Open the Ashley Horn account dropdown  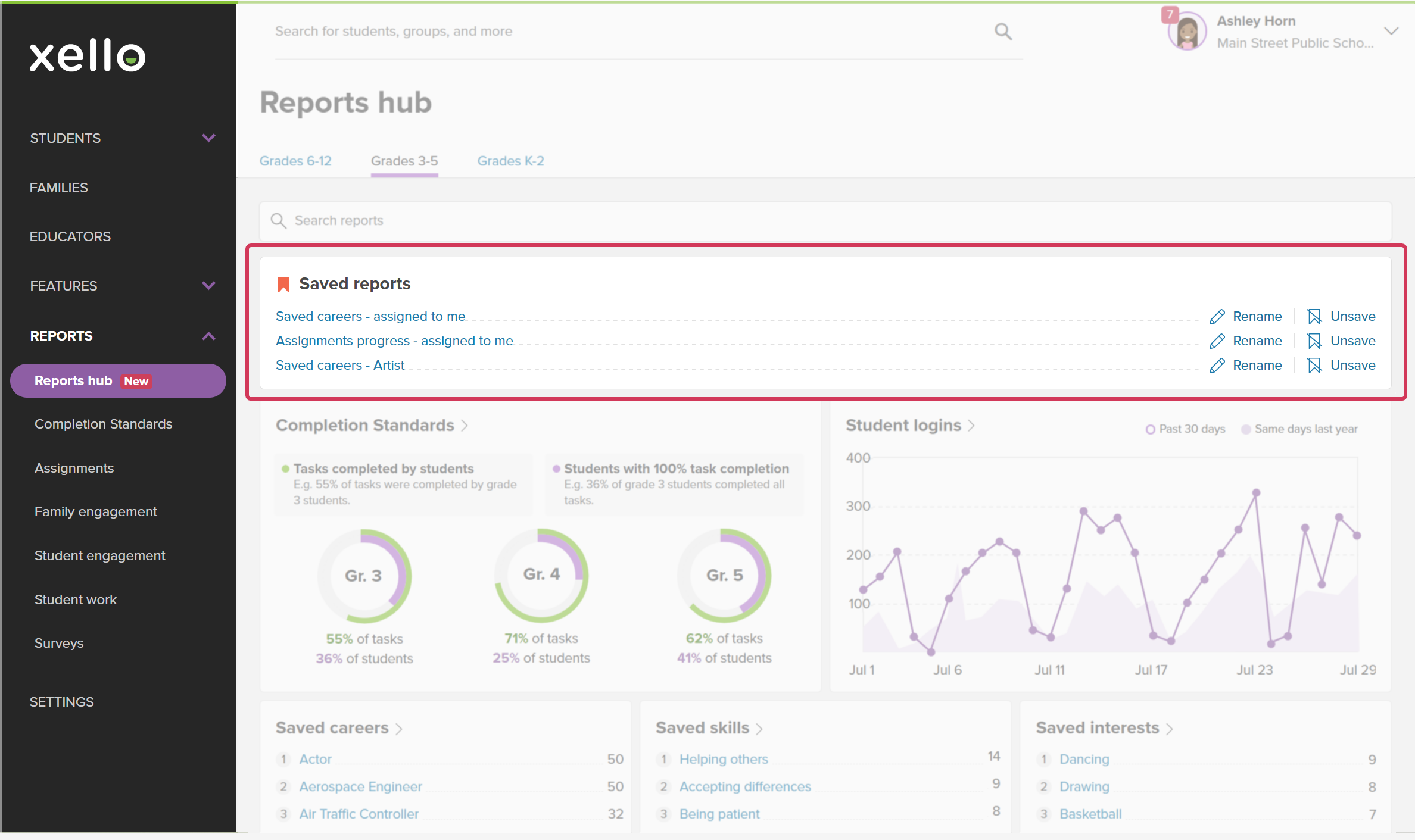[1391, 31]
